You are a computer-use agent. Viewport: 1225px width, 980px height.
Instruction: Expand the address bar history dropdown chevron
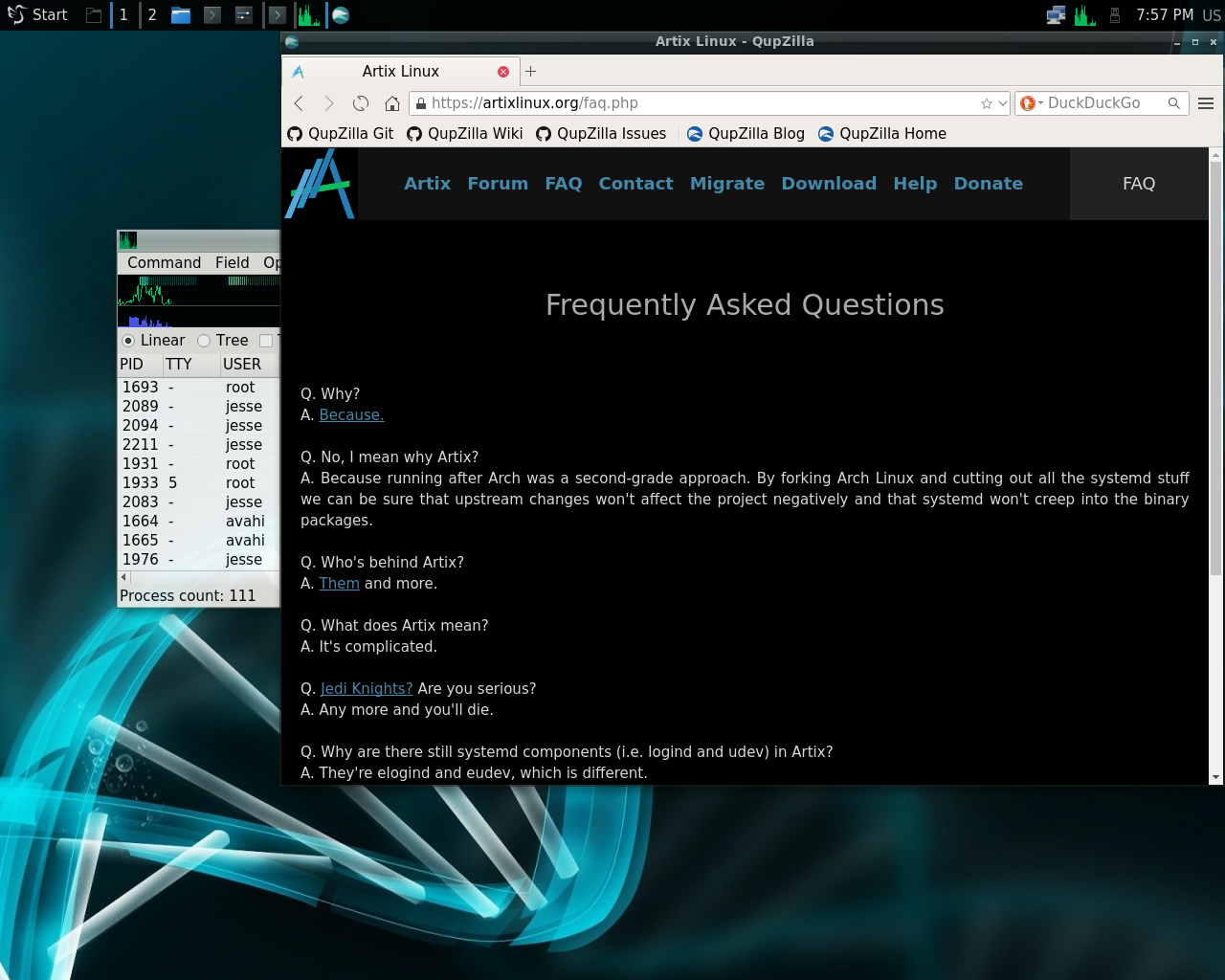(x=1003, y=103)
